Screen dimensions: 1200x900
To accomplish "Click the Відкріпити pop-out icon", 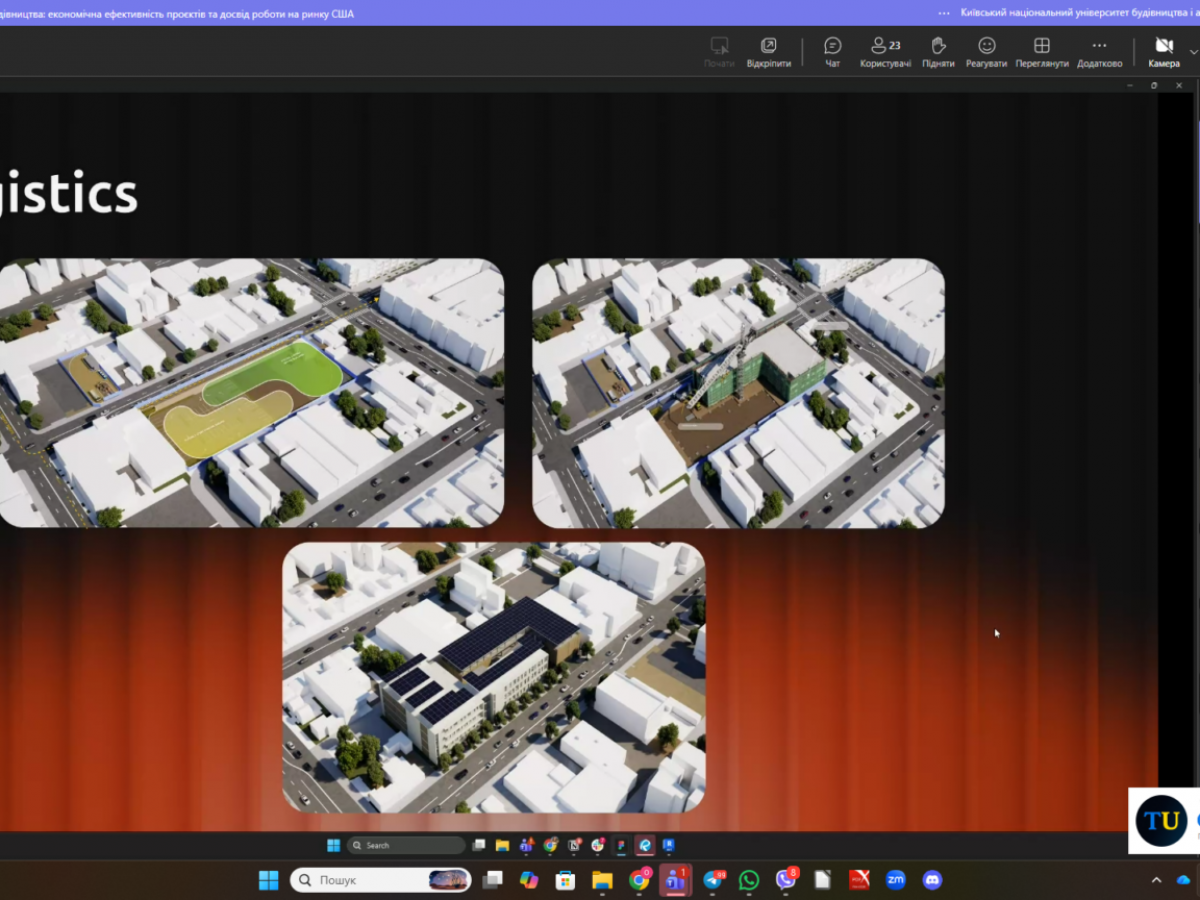I will click(768, 52).
